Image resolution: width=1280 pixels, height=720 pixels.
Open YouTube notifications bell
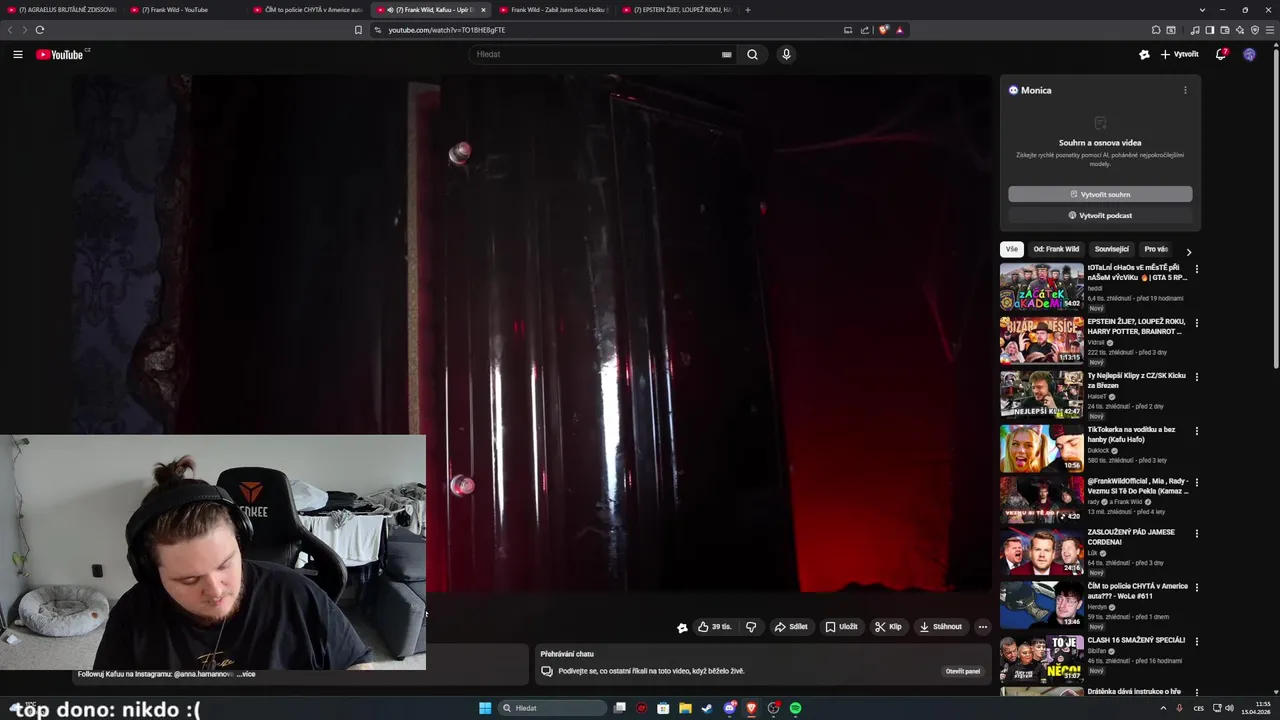pyautogui.click(x=1221, y=54)
